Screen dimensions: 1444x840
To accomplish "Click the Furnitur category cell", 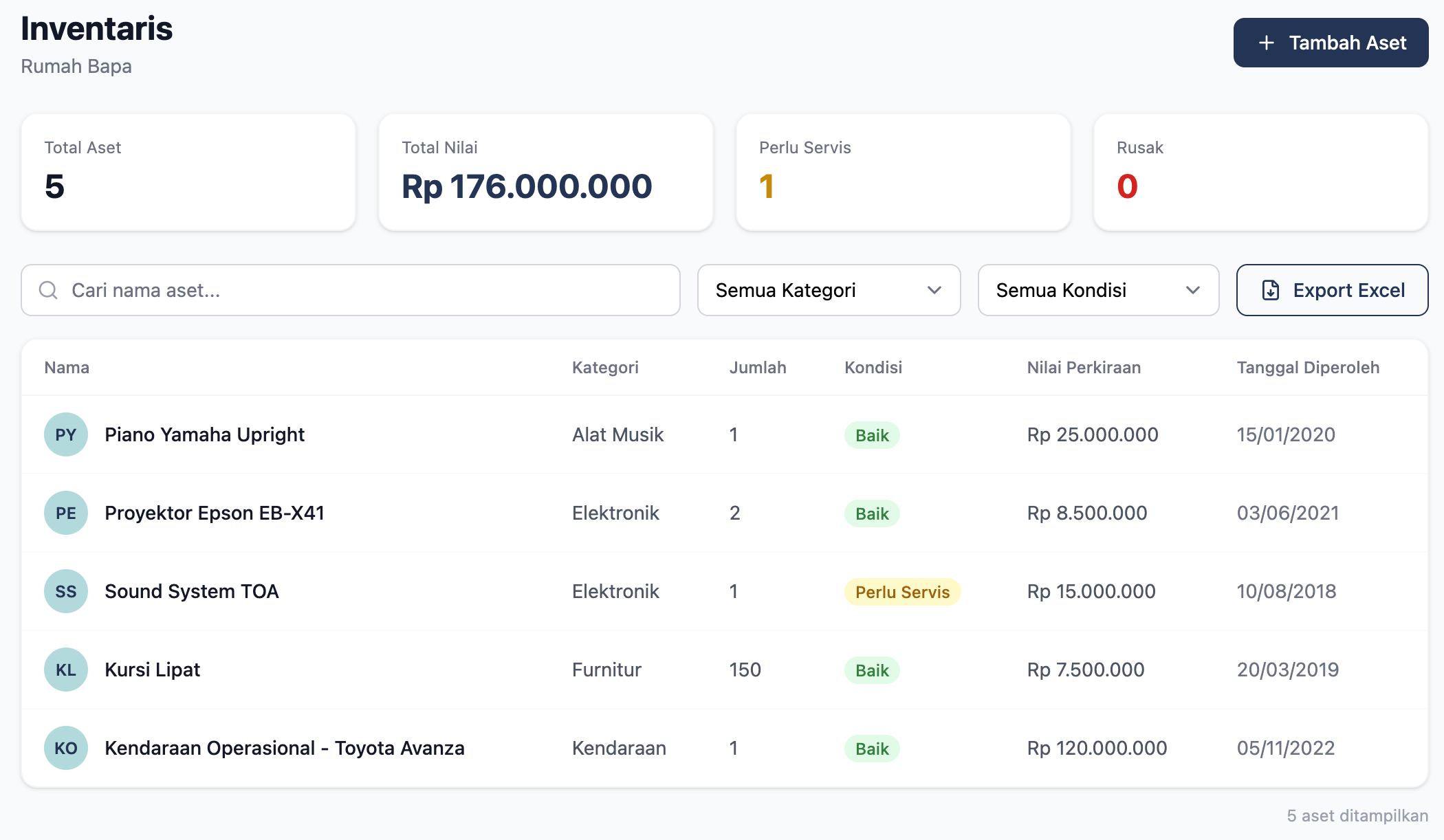I will 606,670.
